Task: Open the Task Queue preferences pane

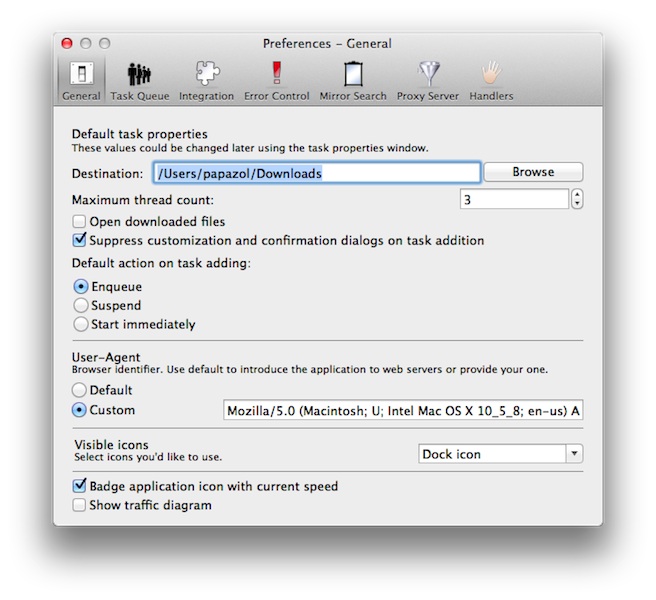Action: click(x=139, y=80)
